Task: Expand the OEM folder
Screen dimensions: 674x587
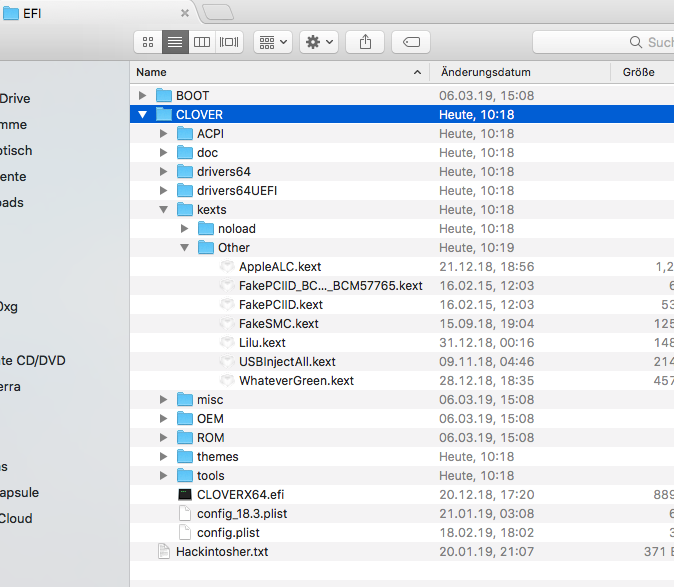Action: click(x=163, y=419)
